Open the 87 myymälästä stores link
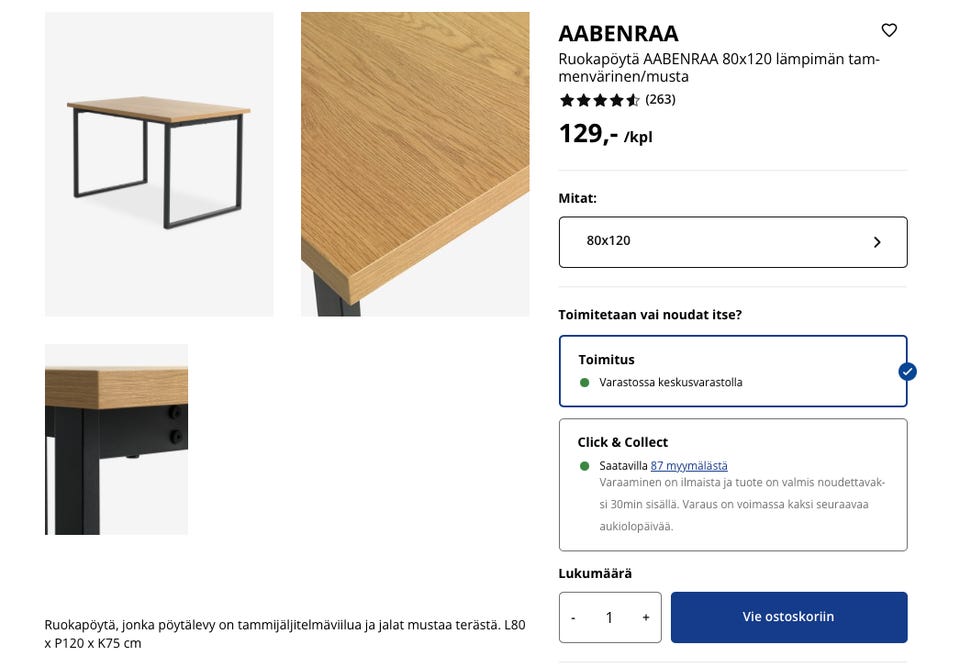The height and width of the screenshot is (667, 960). click(689, 466)
